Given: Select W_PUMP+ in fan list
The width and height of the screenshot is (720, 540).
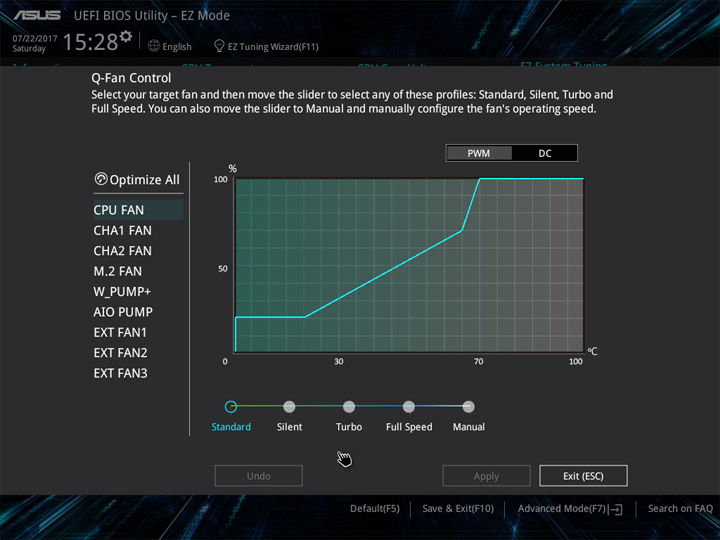Looking at the screenshot, I should click(x=122, y=292).
